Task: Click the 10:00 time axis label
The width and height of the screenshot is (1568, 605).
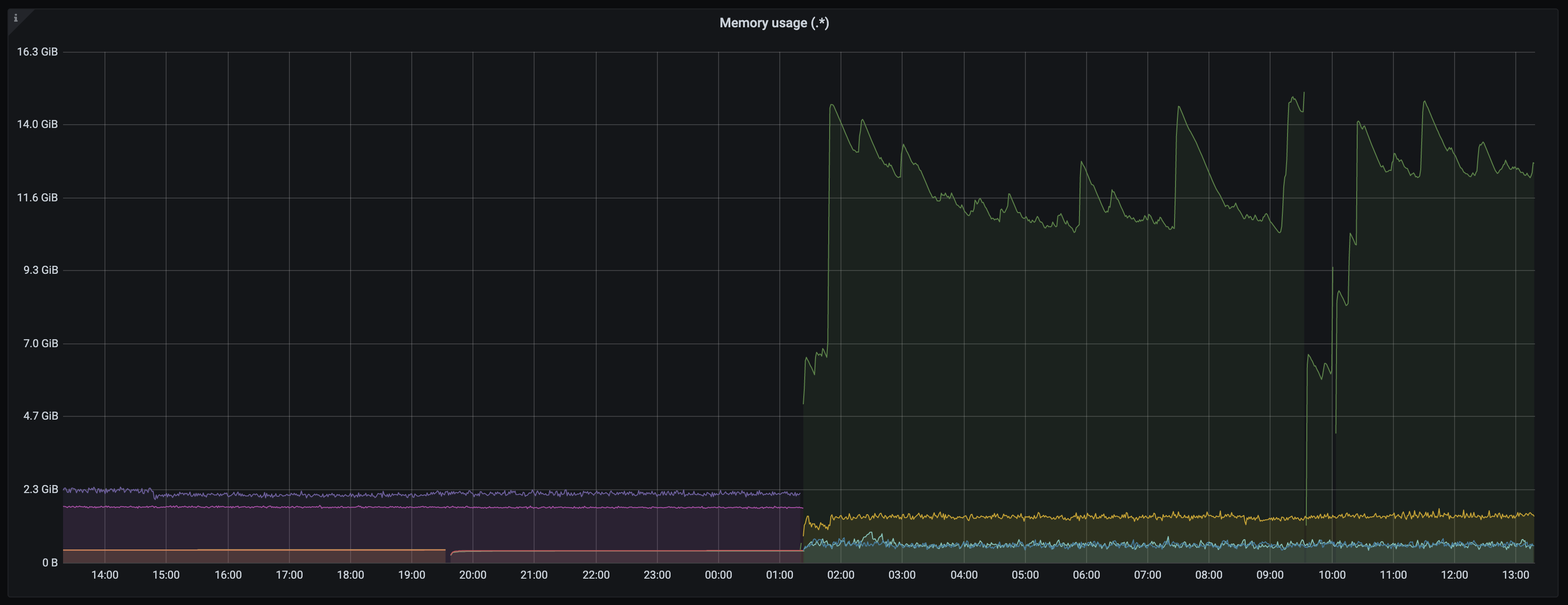Action: pos(1332,575)
